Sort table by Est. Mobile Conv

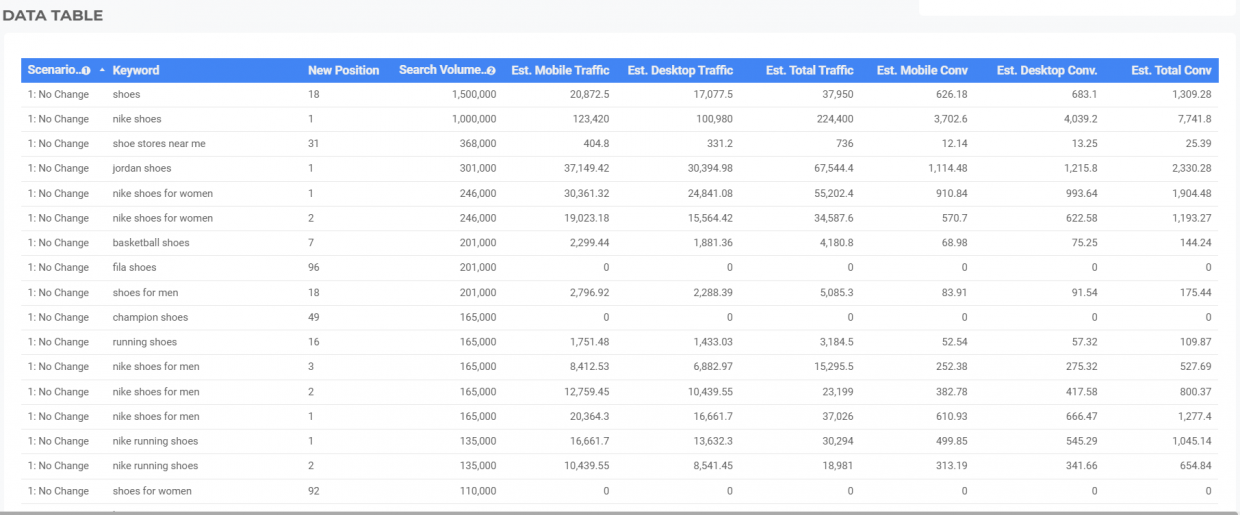point(922,70)
